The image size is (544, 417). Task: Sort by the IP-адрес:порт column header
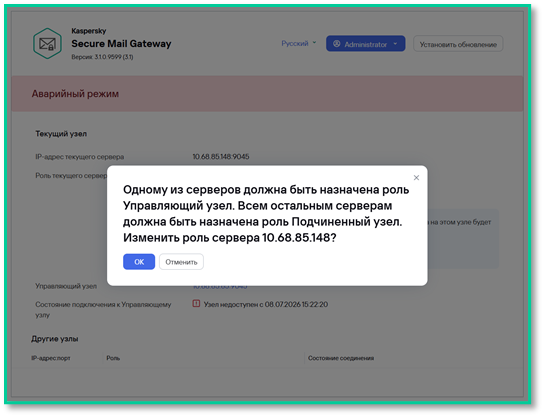[x=51, y=358]
